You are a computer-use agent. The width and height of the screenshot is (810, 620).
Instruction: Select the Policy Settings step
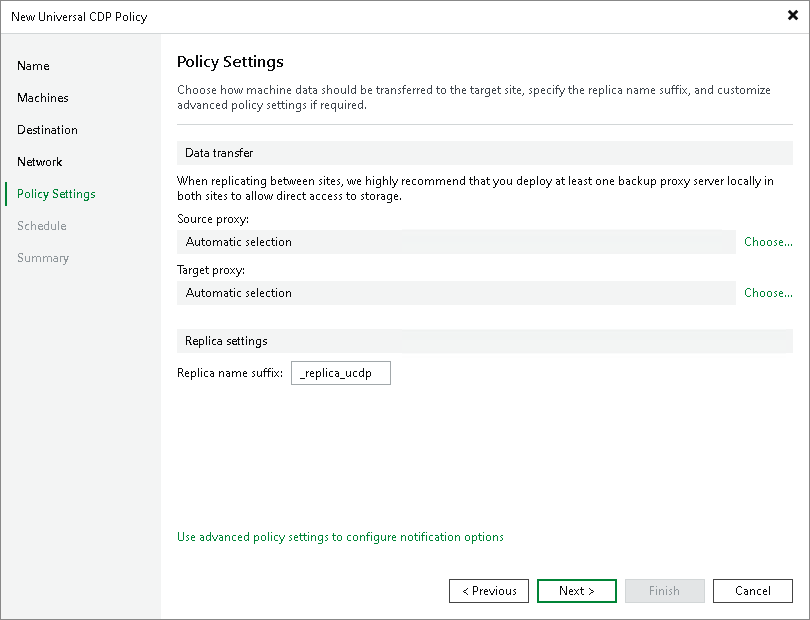[53, 194]
